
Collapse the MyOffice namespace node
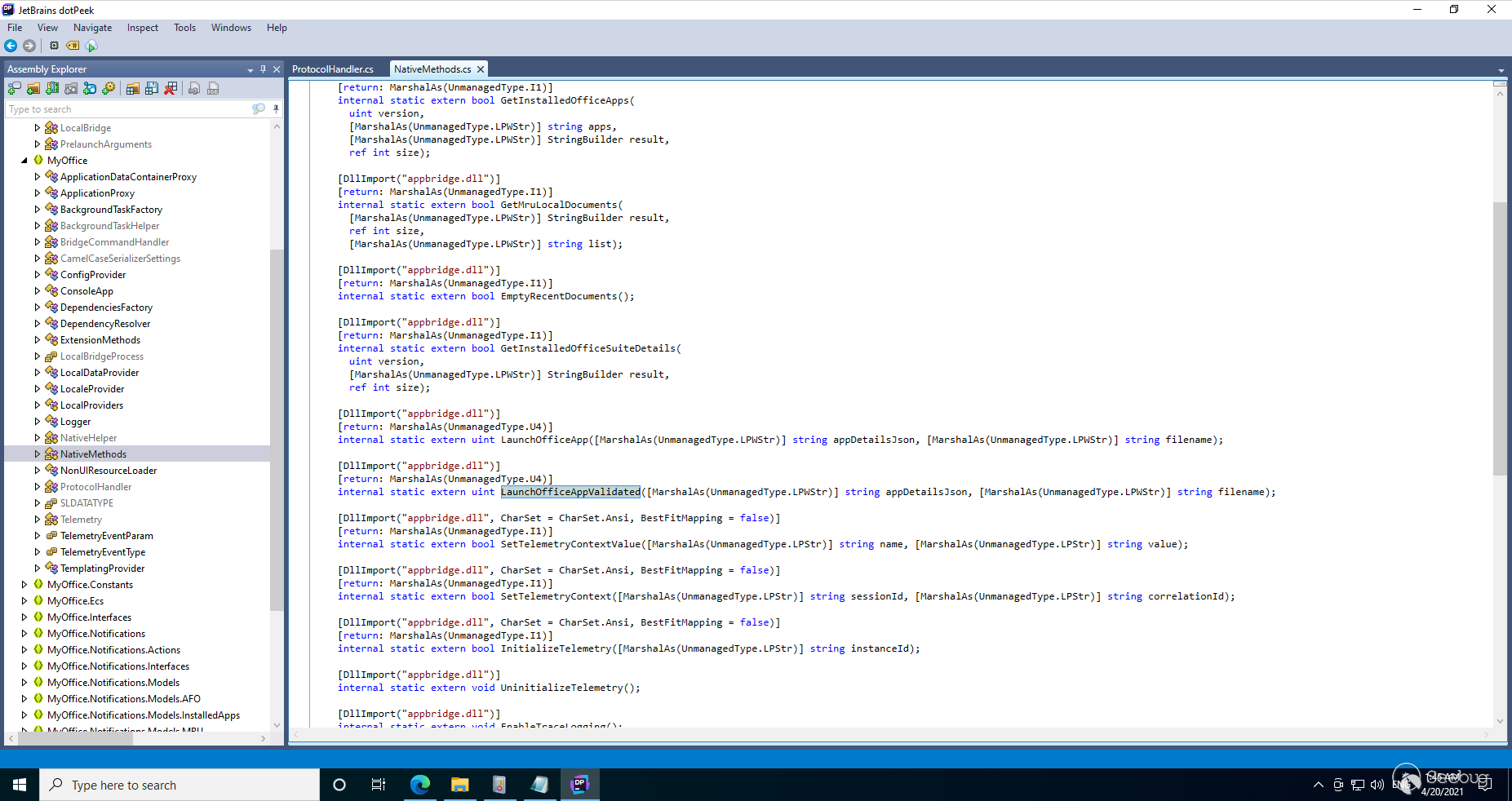(24, 161)
